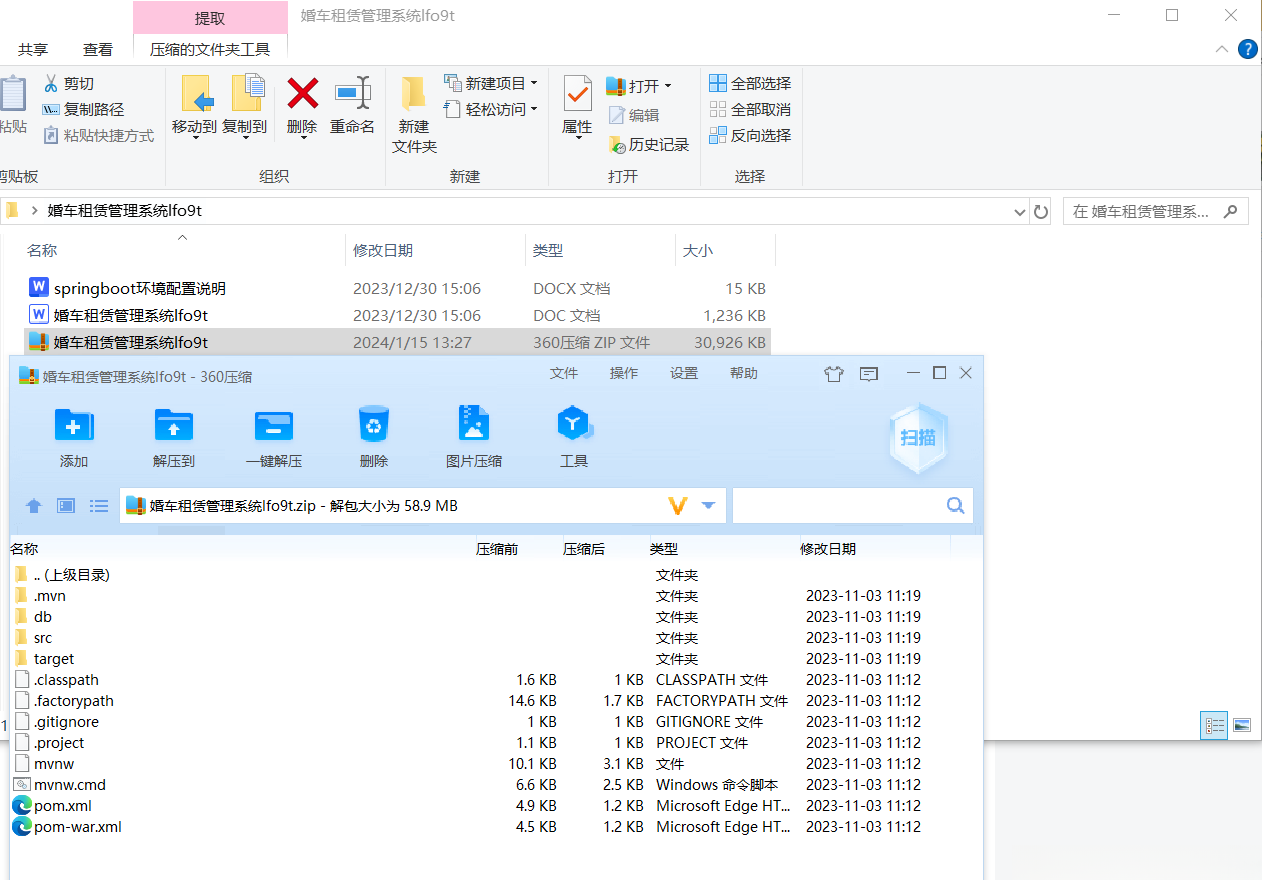The width and height of the screenshot is (1262, 880).
Task: Open the 操作 menu in 360压缩
Action: [624, 374]
